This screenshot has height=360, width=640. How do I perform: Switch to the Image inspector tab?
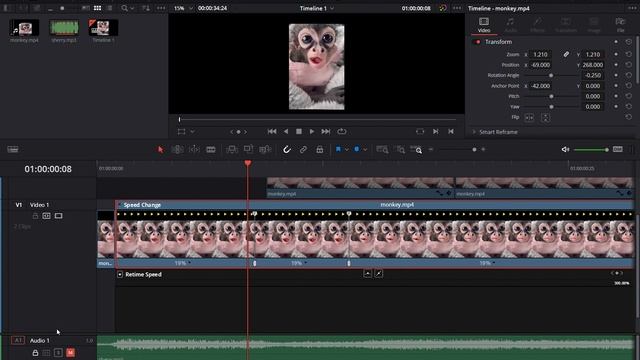[x=594, y=24]
